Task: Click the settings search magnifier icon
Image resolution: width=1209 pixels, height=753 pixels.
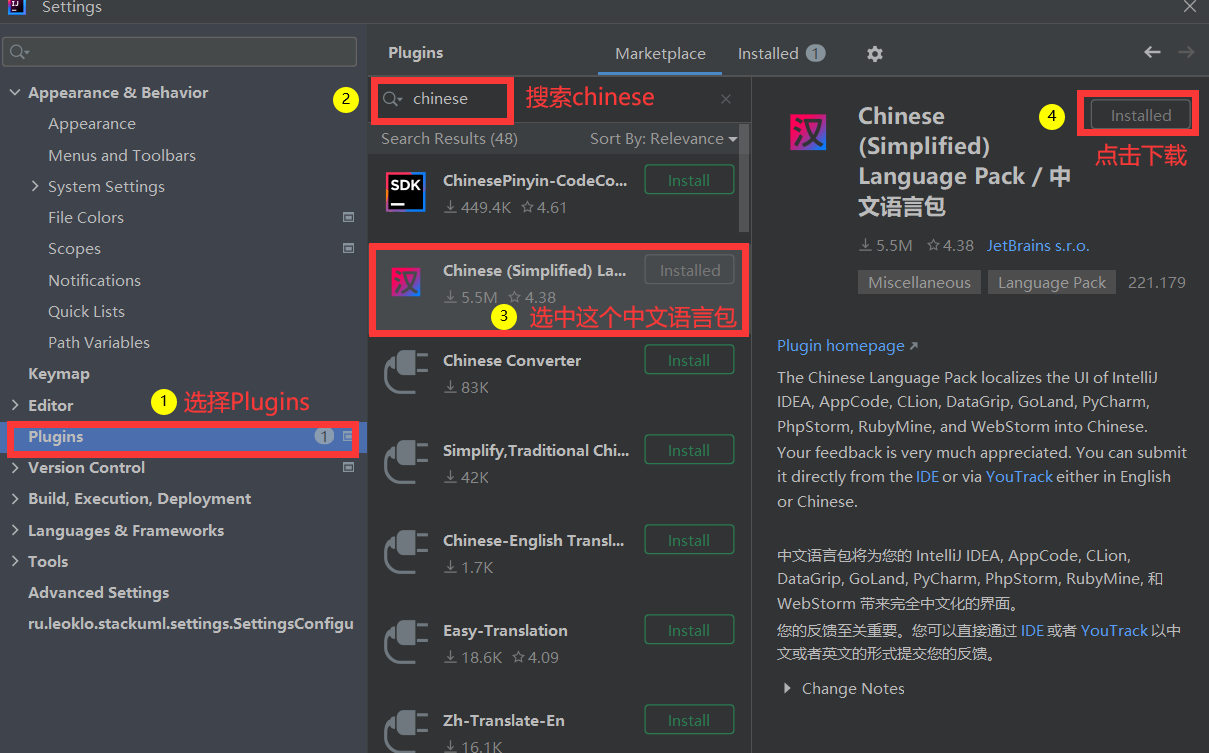Action: click(19, 52)
